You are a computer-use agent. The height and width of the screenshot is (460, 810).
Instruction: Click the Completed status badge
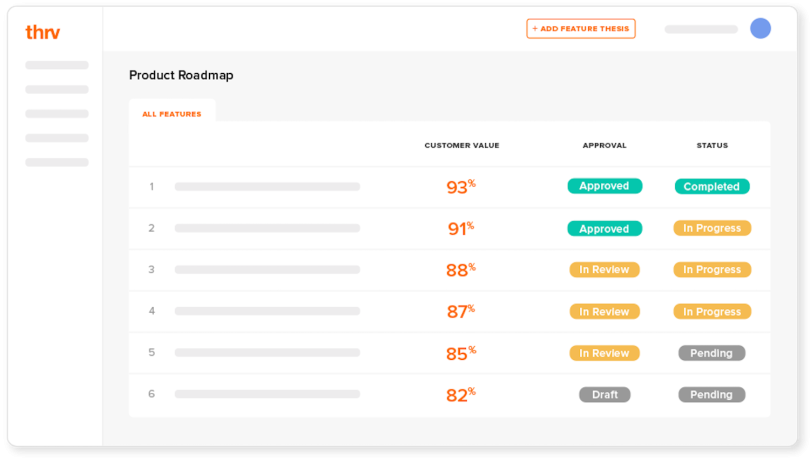click(712, 187)
